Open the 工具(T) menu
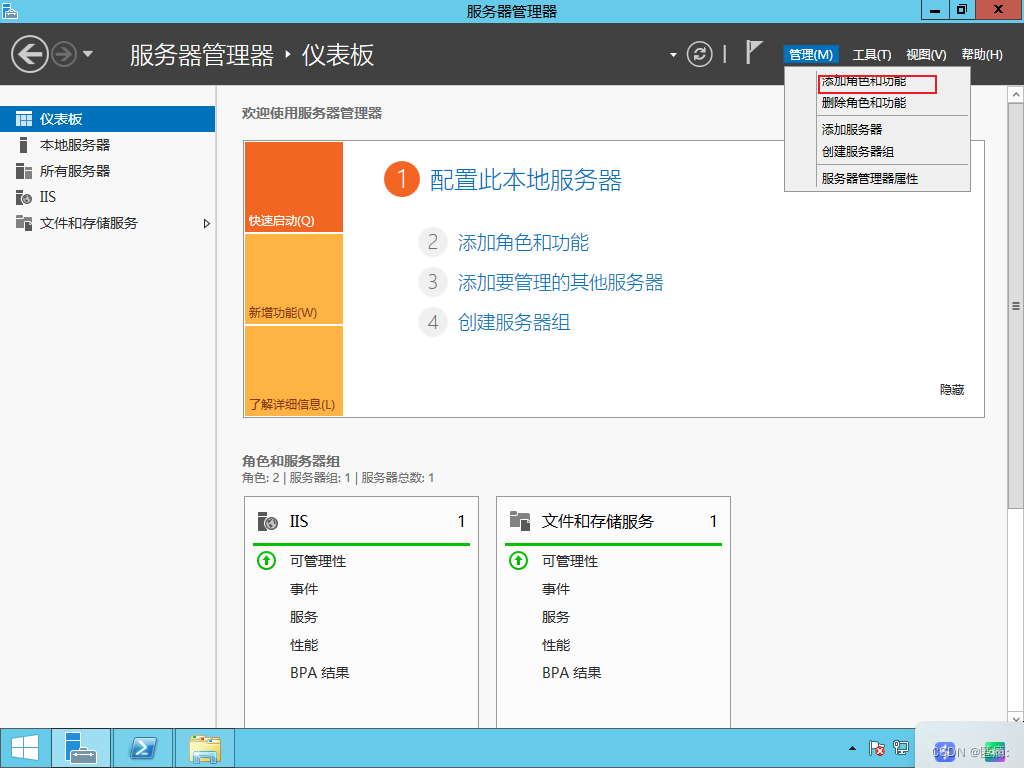Image resolution: width=1024 pixels, height=768 pixels. point(871,54)
